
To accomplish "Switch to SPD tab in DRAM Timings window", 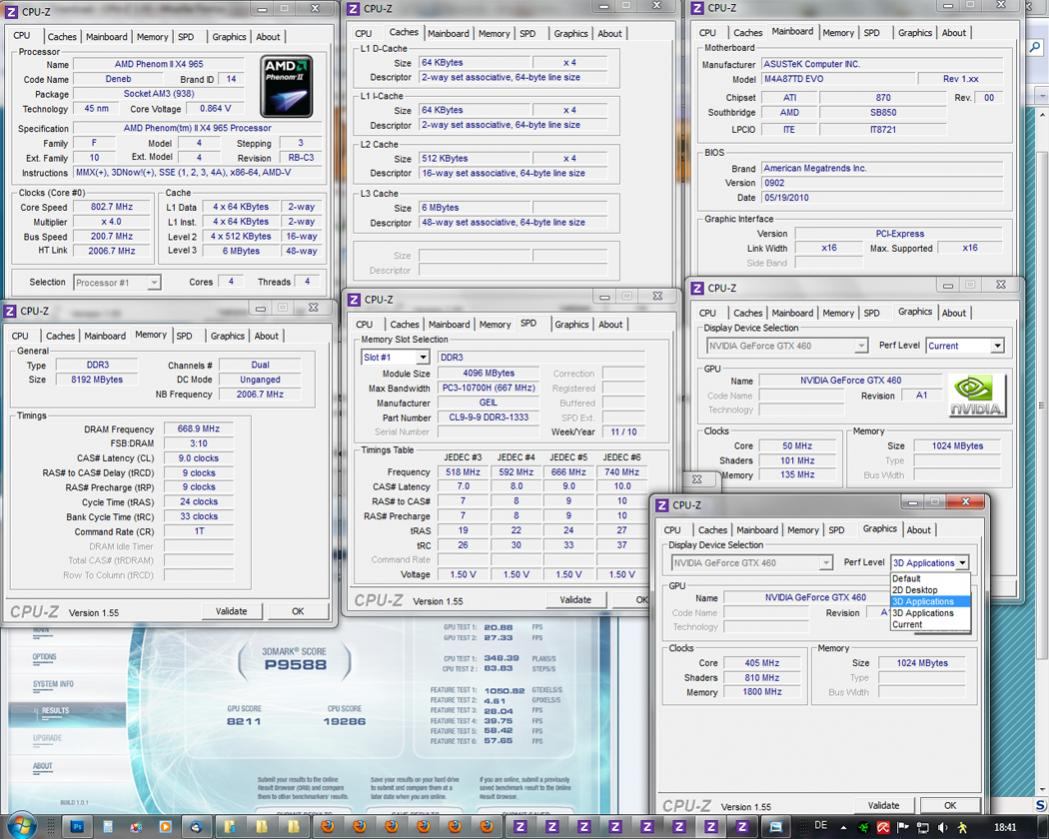I will click(x=185, y=336).
